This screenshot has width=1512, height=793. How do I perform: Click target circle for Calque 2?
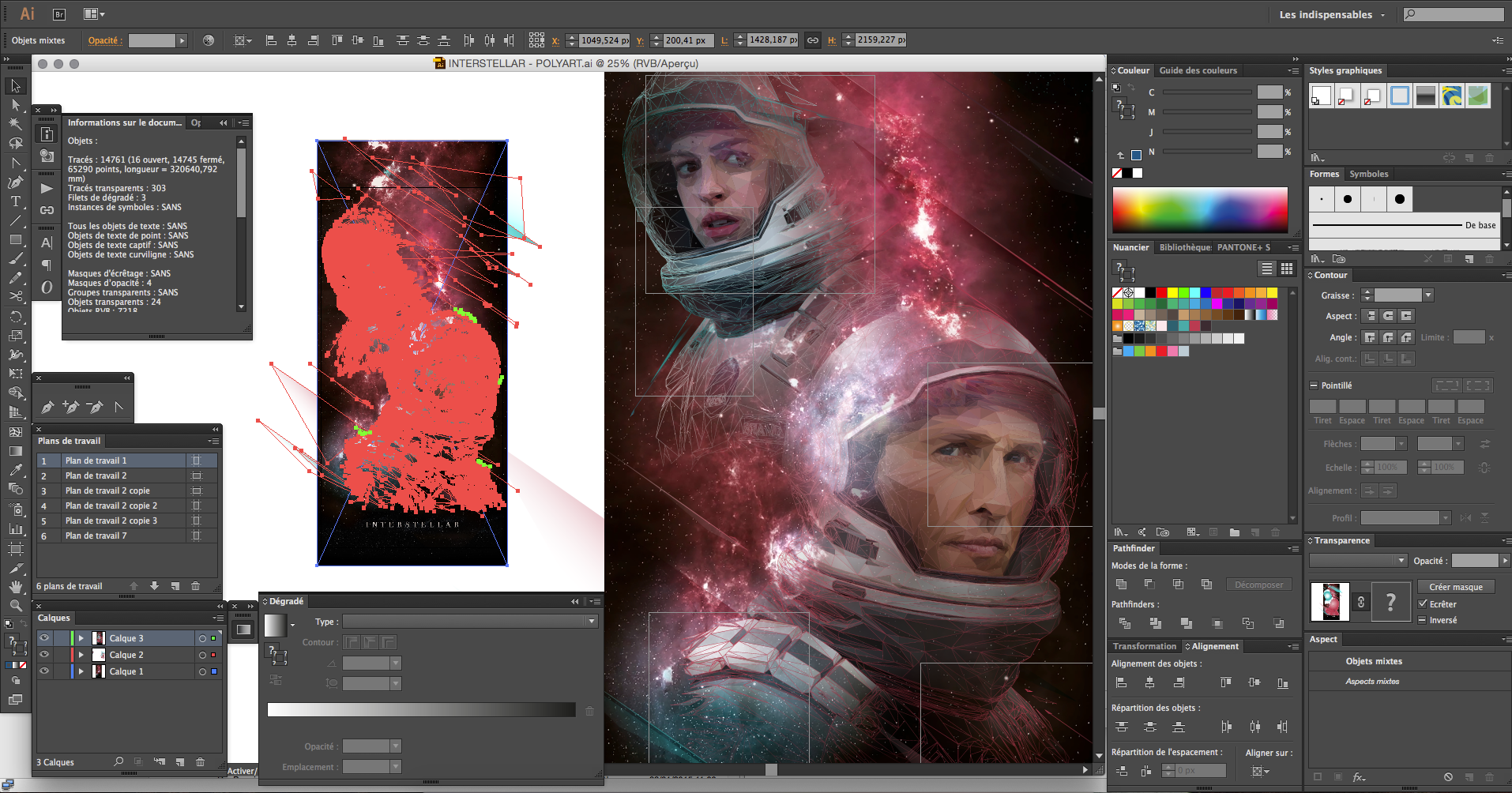point(202,655)
